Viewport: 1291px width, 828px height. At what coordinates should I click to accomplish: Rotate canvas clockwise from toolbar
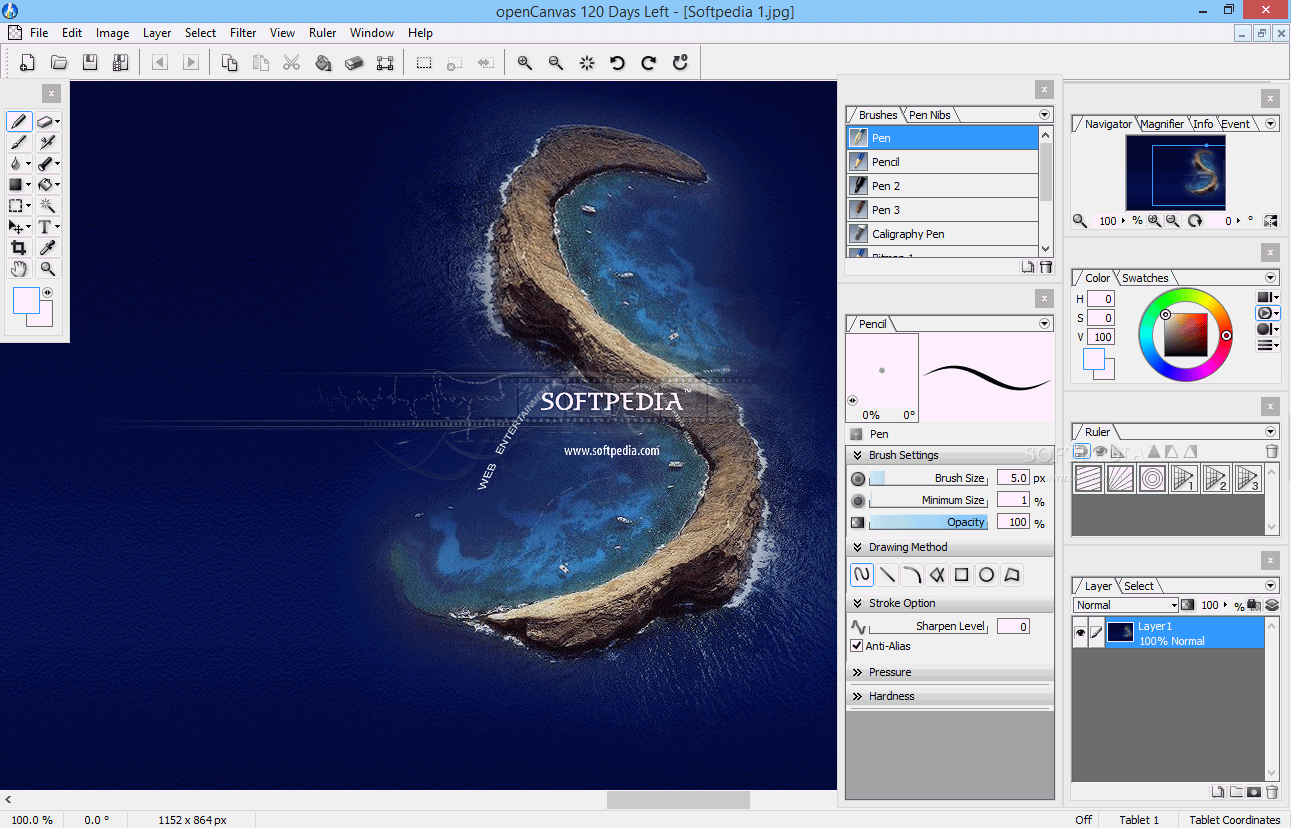click(x=649, y=63)
